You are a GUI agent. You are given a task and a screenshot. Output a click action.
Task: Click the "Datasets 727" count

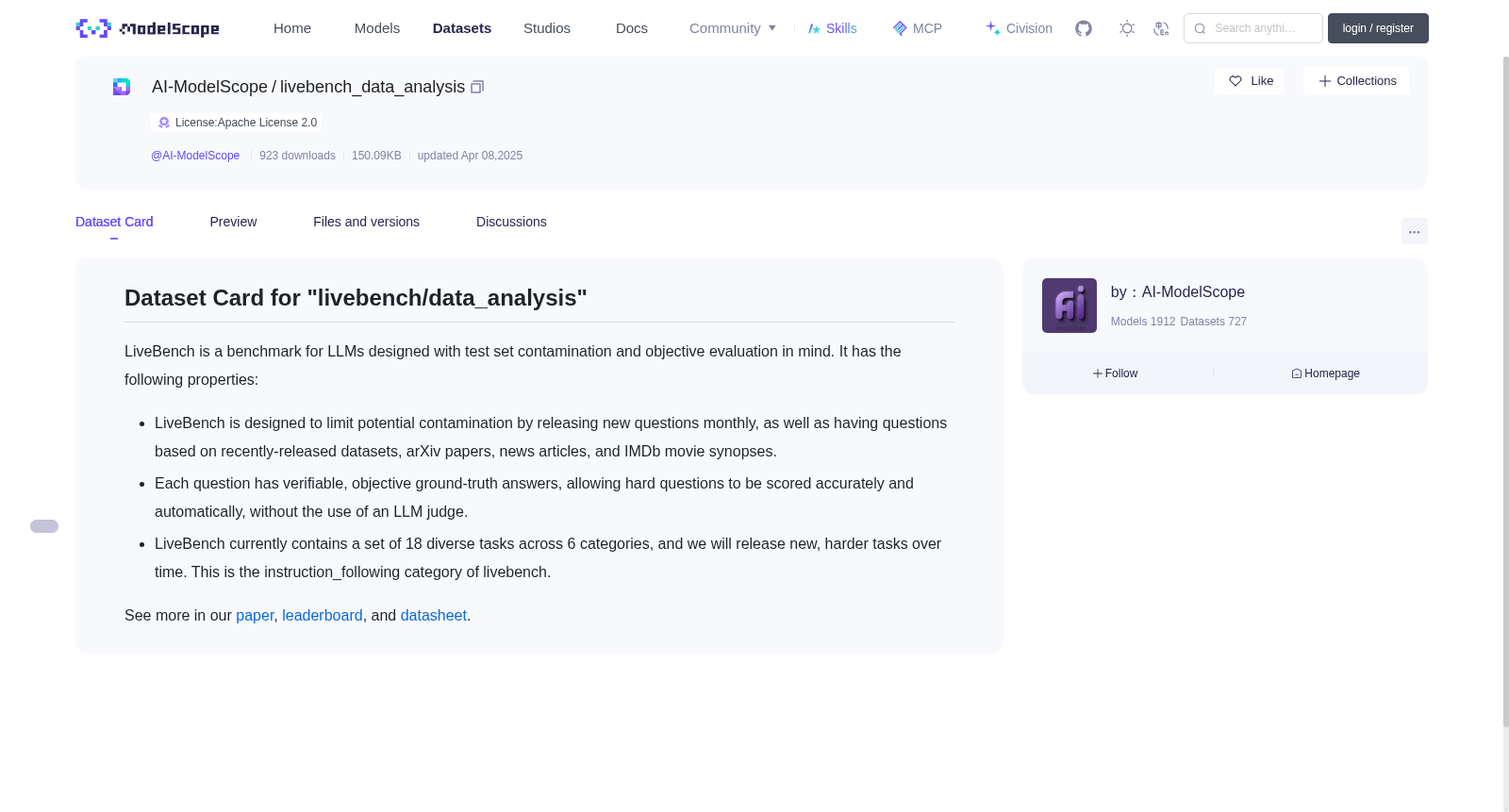(1214, 322)
